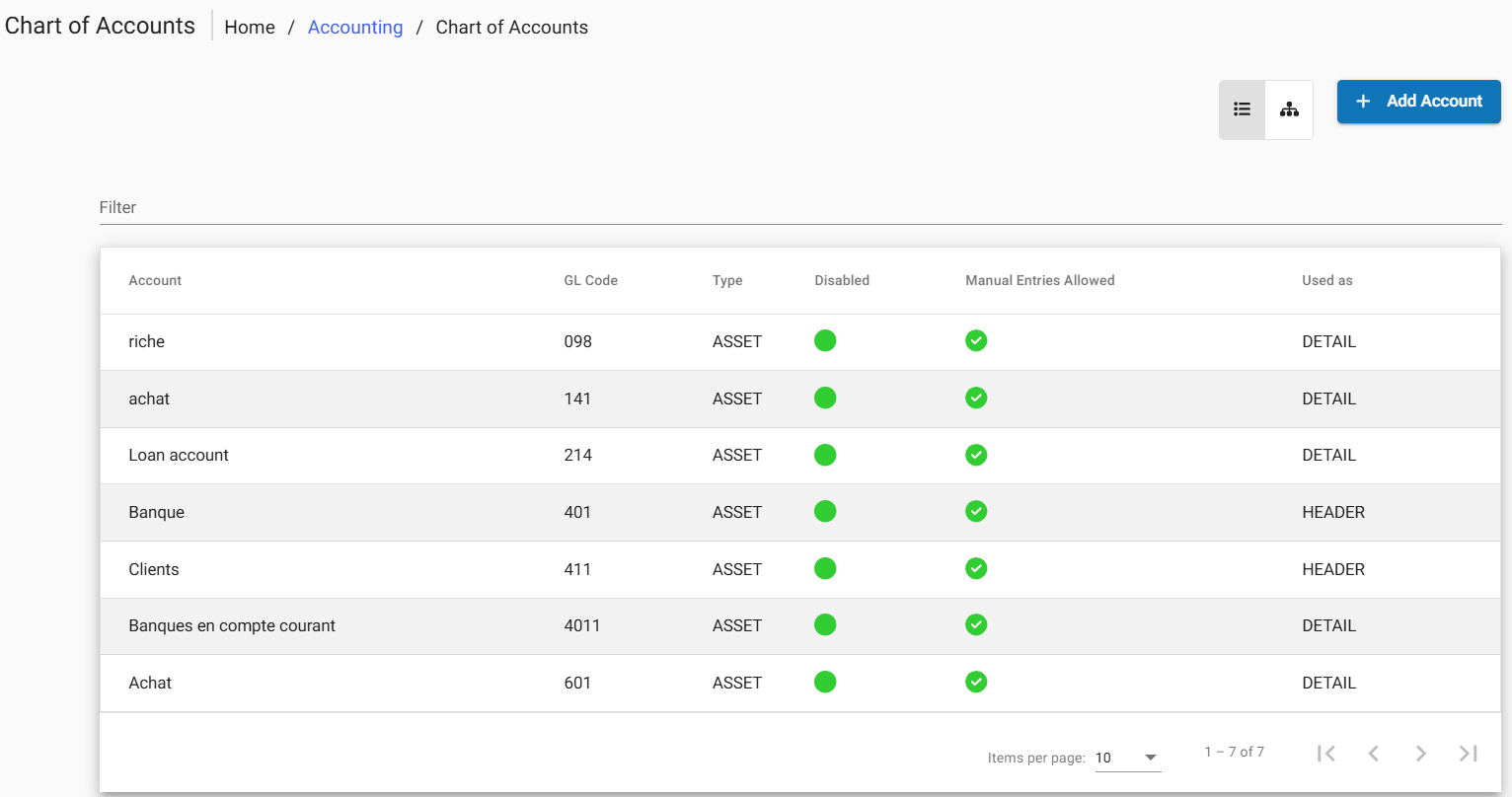
Task: Click the green checkmark for riche account
Action: [x=976, y=340]
